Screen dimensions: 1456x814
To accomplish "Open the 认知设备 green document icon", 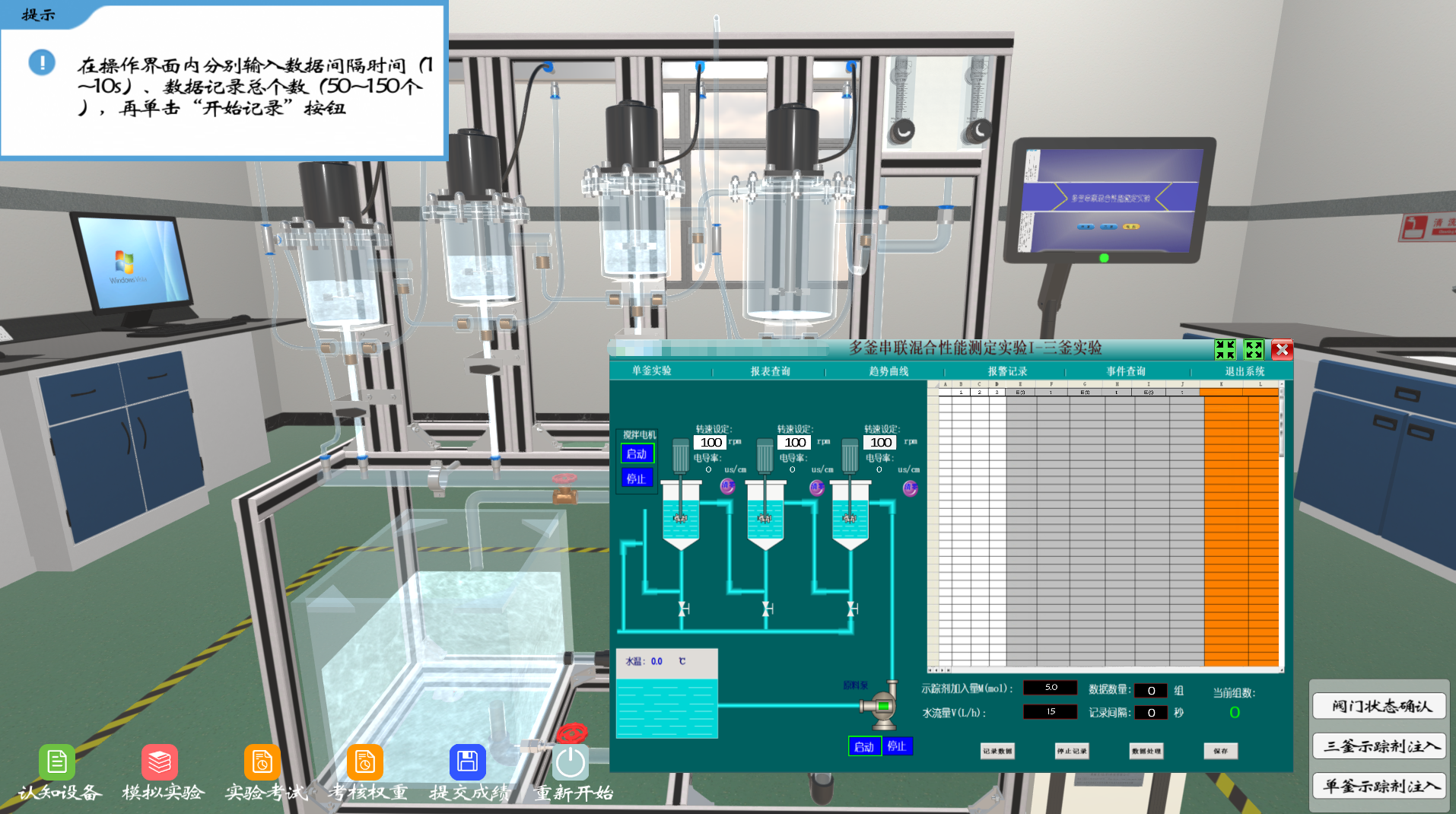I will 57,762.
